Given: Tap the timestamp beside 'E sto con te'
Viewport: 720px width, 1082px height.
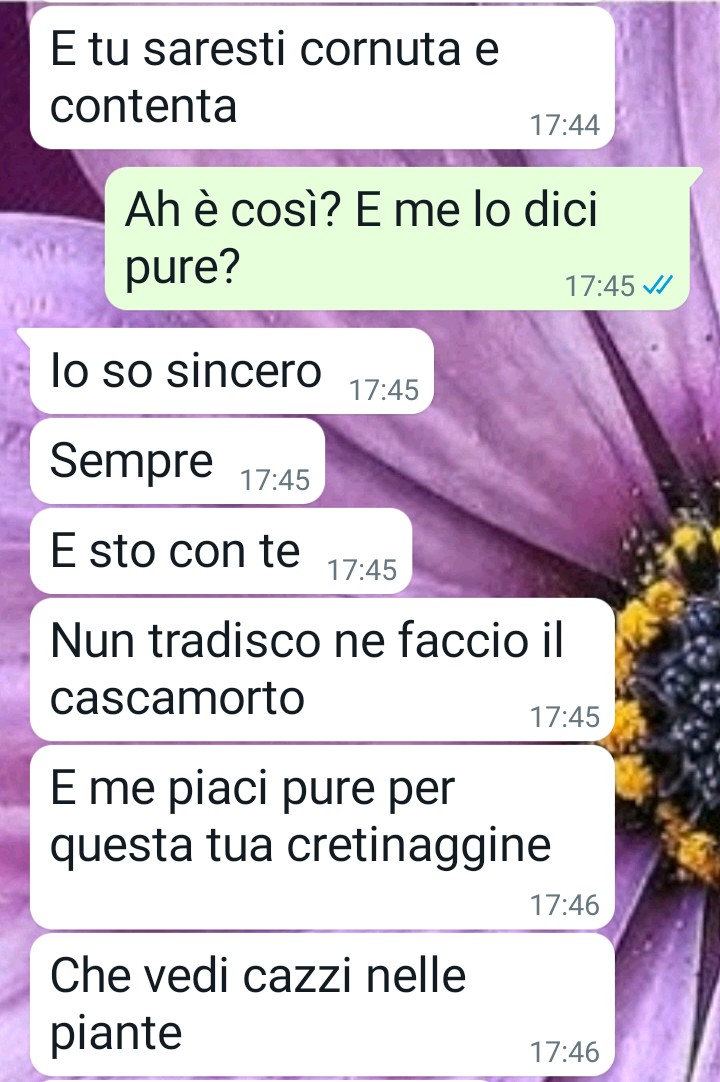Looking at the screenshot, I should click(x=362, y=570).
